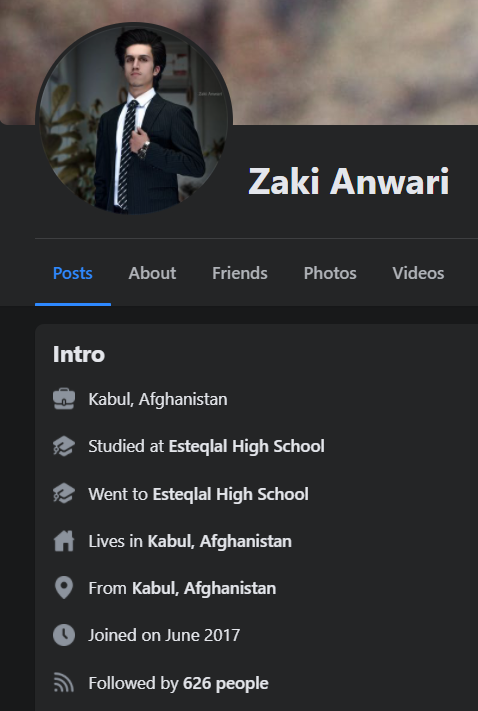
Task: Click the graduation cap beside Went to
Action: click(64, 494)
